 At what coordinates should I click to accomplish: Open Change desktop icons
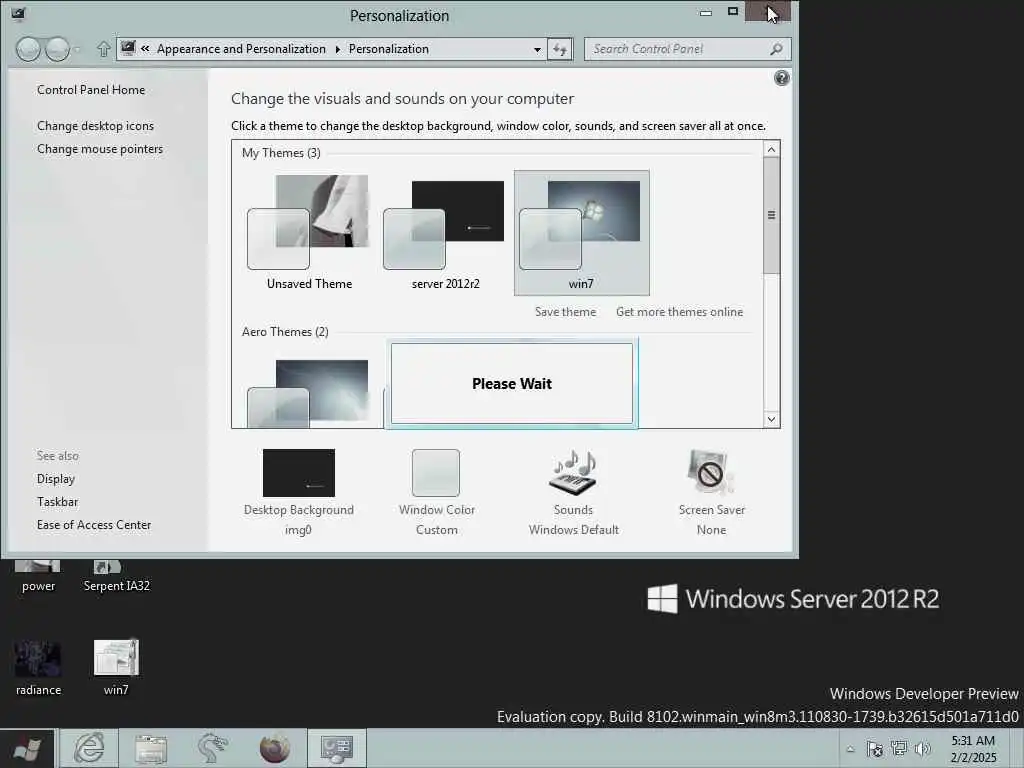coord(95,126)
